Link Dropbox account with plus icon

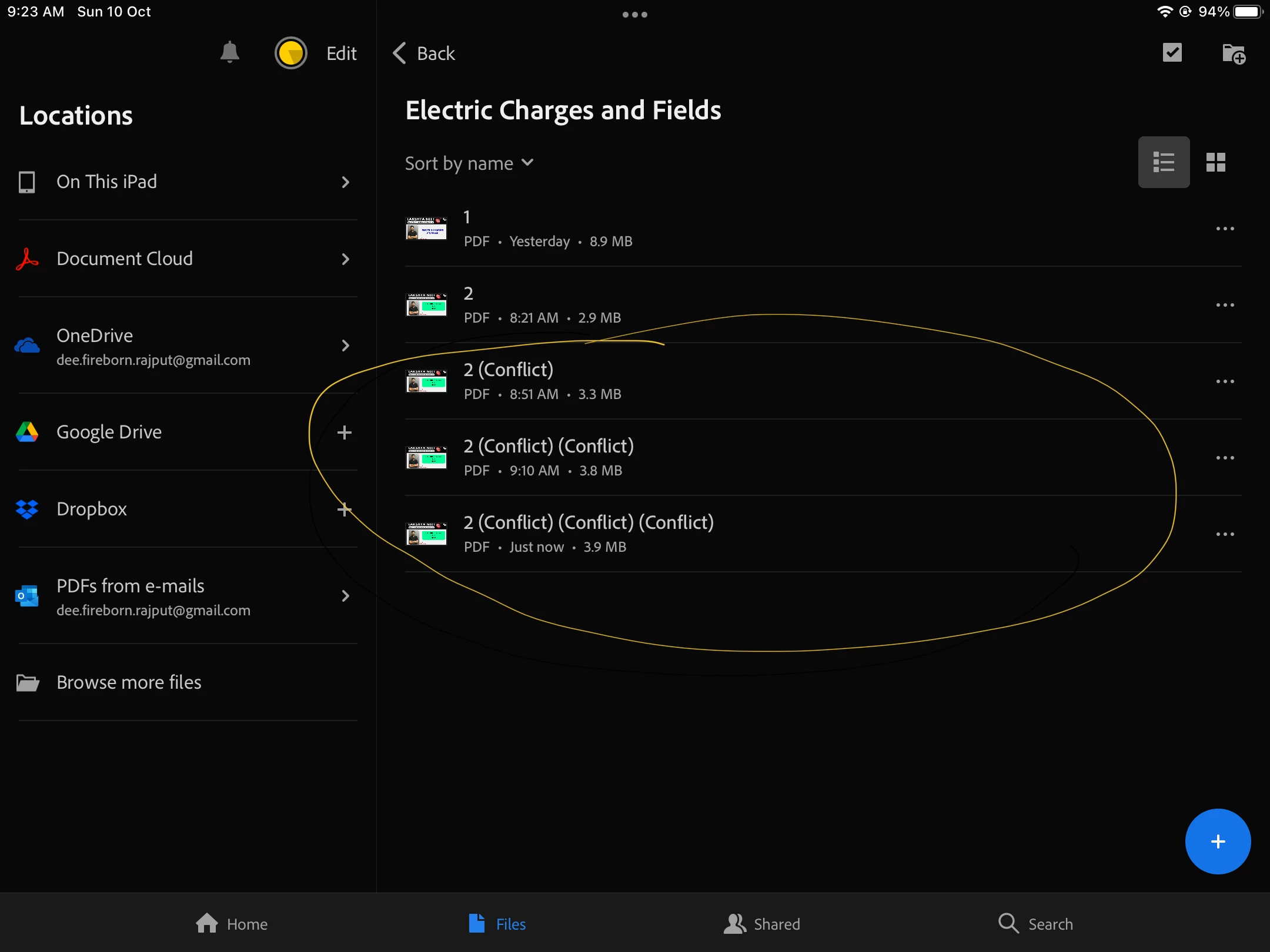(x=345, y=509)
